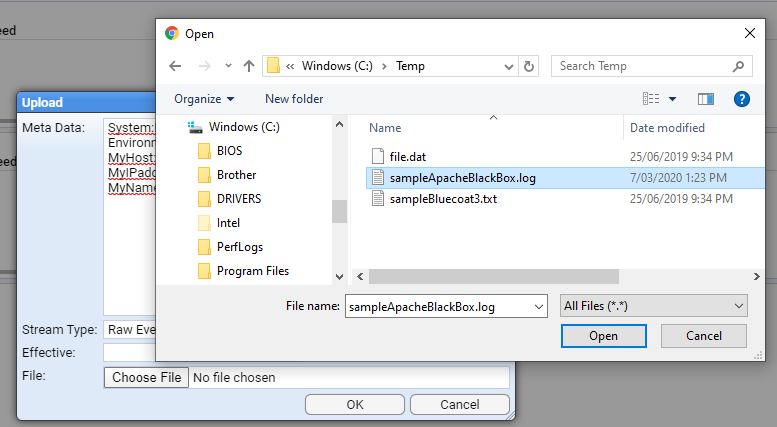Select the Program Files folder in tree
The image size is (777, 427).
[x=252, y=271]
